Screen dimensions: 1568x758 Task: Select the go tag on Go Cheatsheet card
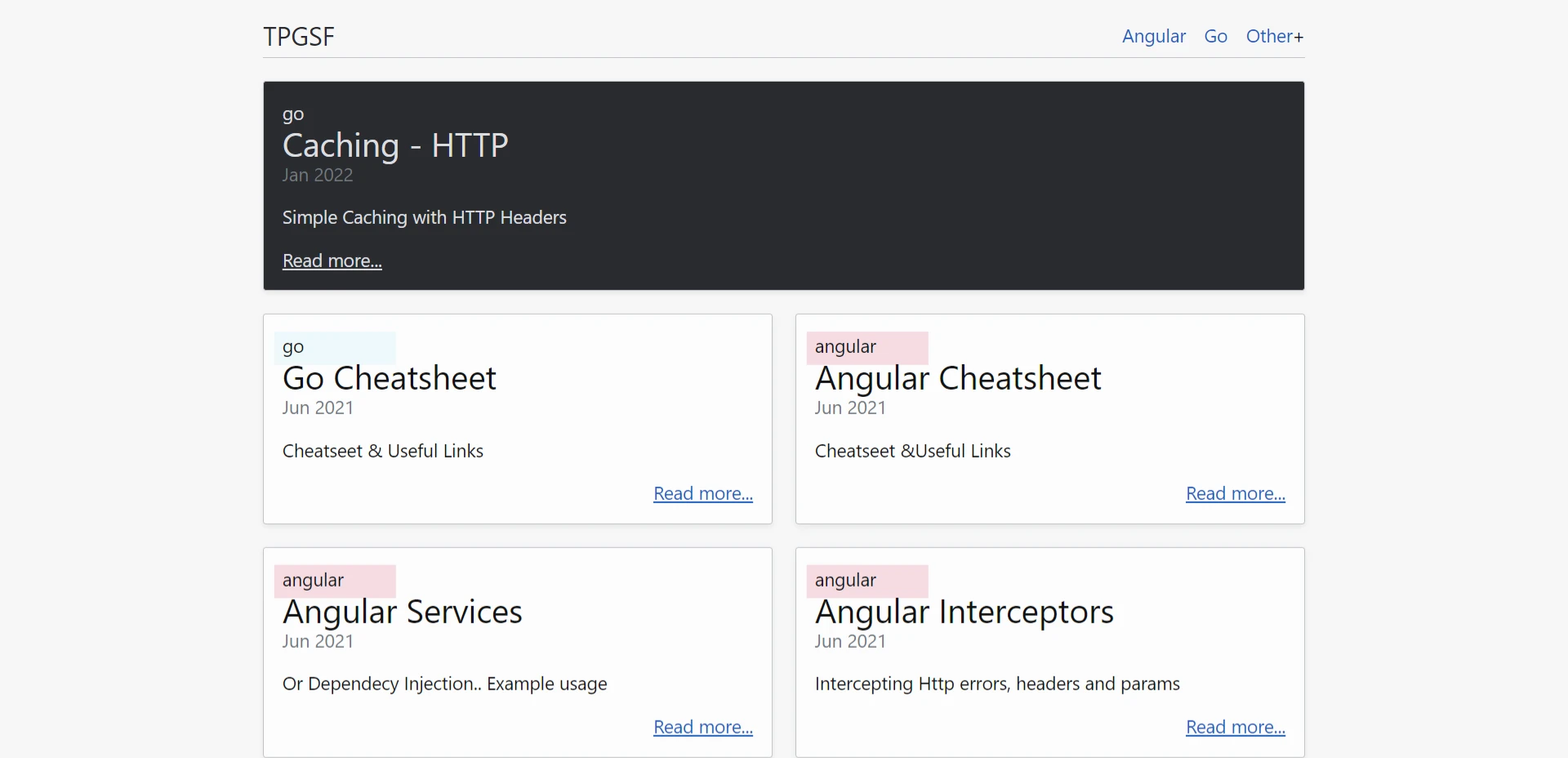tap(335, 347)
